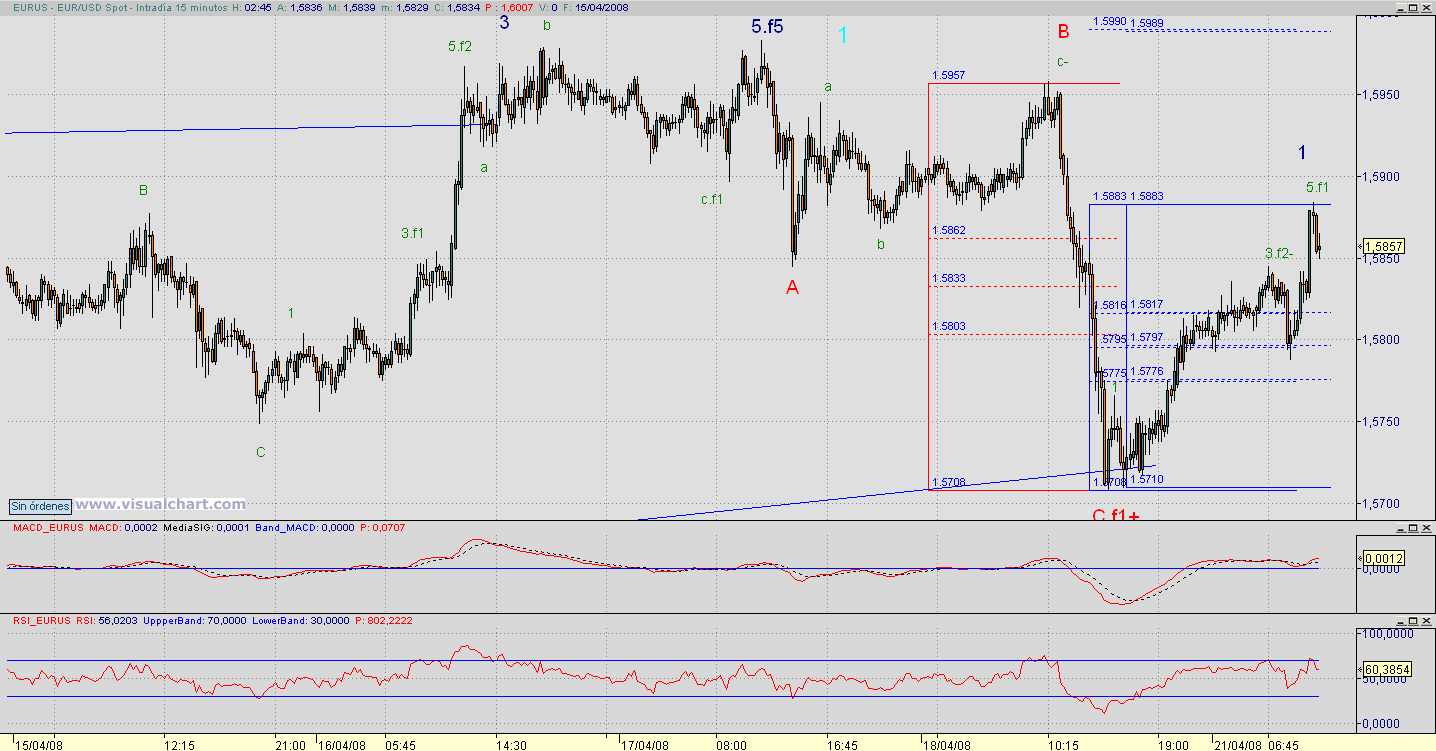The height and width of the screenshot is (751, 1436).
Task: Select the red "C f1+" wave label
Action: click(x=1116, y=516)
